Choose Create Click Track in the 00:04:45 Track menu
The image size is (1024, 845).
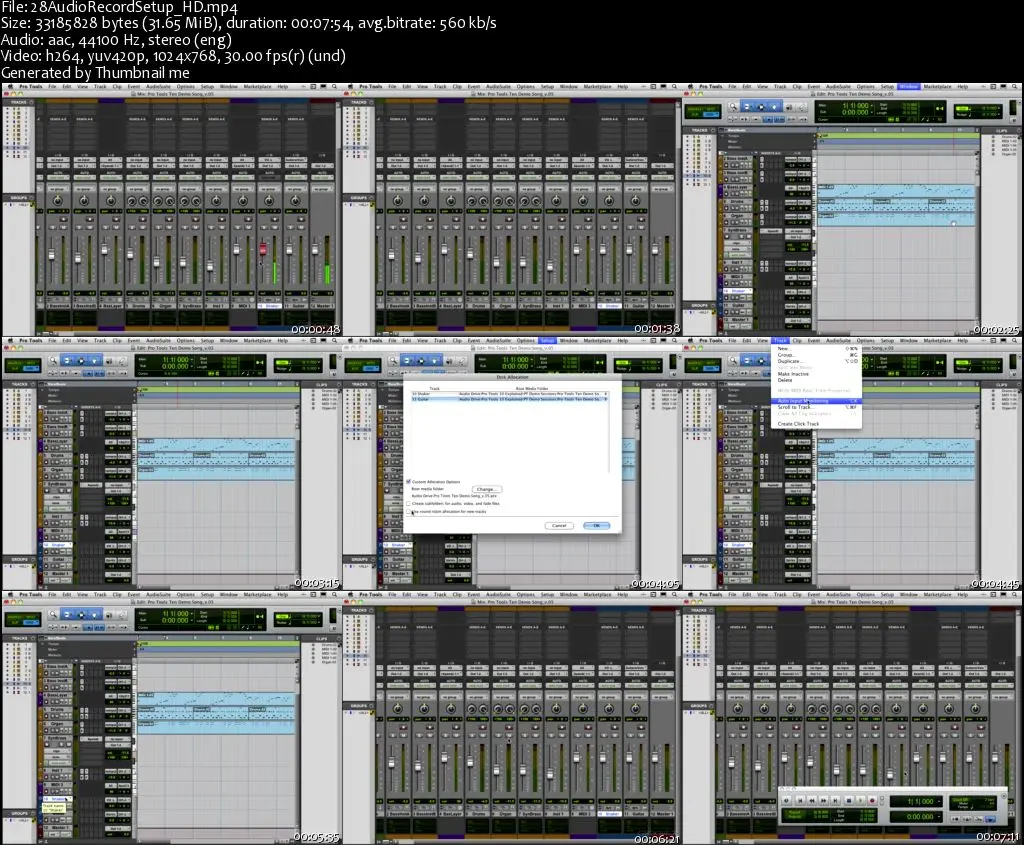[x=817, y=424]
